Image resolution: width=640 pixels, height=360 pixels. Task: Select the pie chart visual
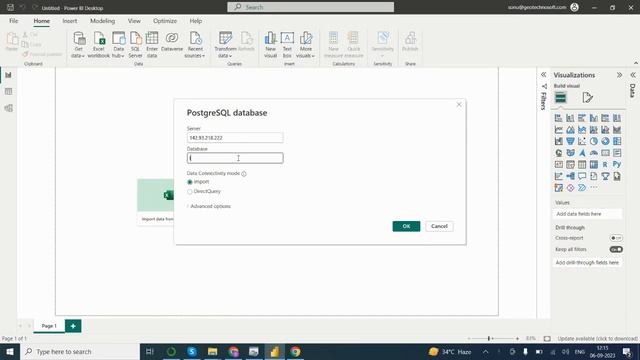click(x=593, y=141)
